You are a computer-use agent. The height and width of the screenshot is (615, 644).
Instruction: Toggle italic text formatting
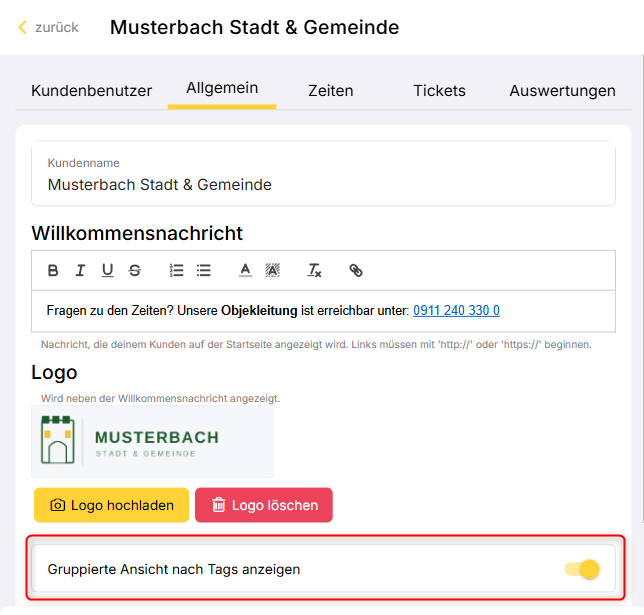[80, 271]
